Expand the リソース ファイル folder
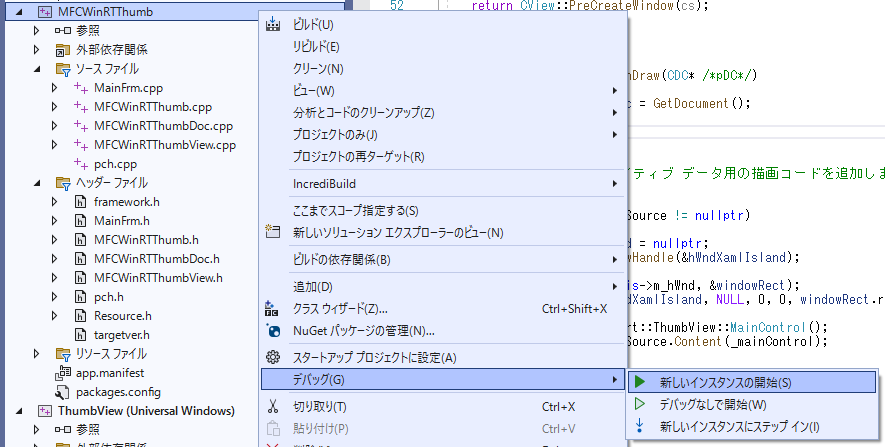This screenshot has width=885, height=447. (x=37, y=354)
